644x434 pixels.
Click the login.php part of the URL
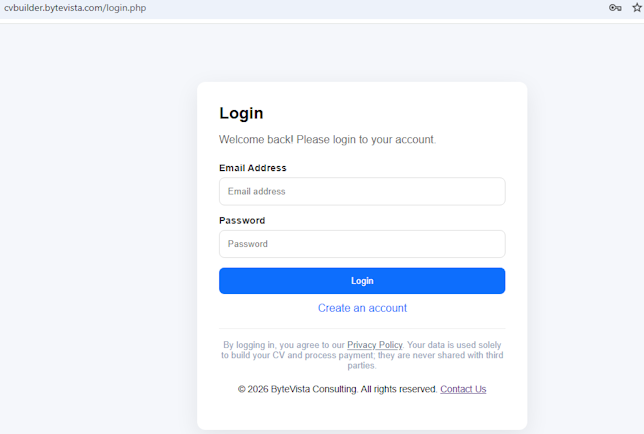(126, 8)
